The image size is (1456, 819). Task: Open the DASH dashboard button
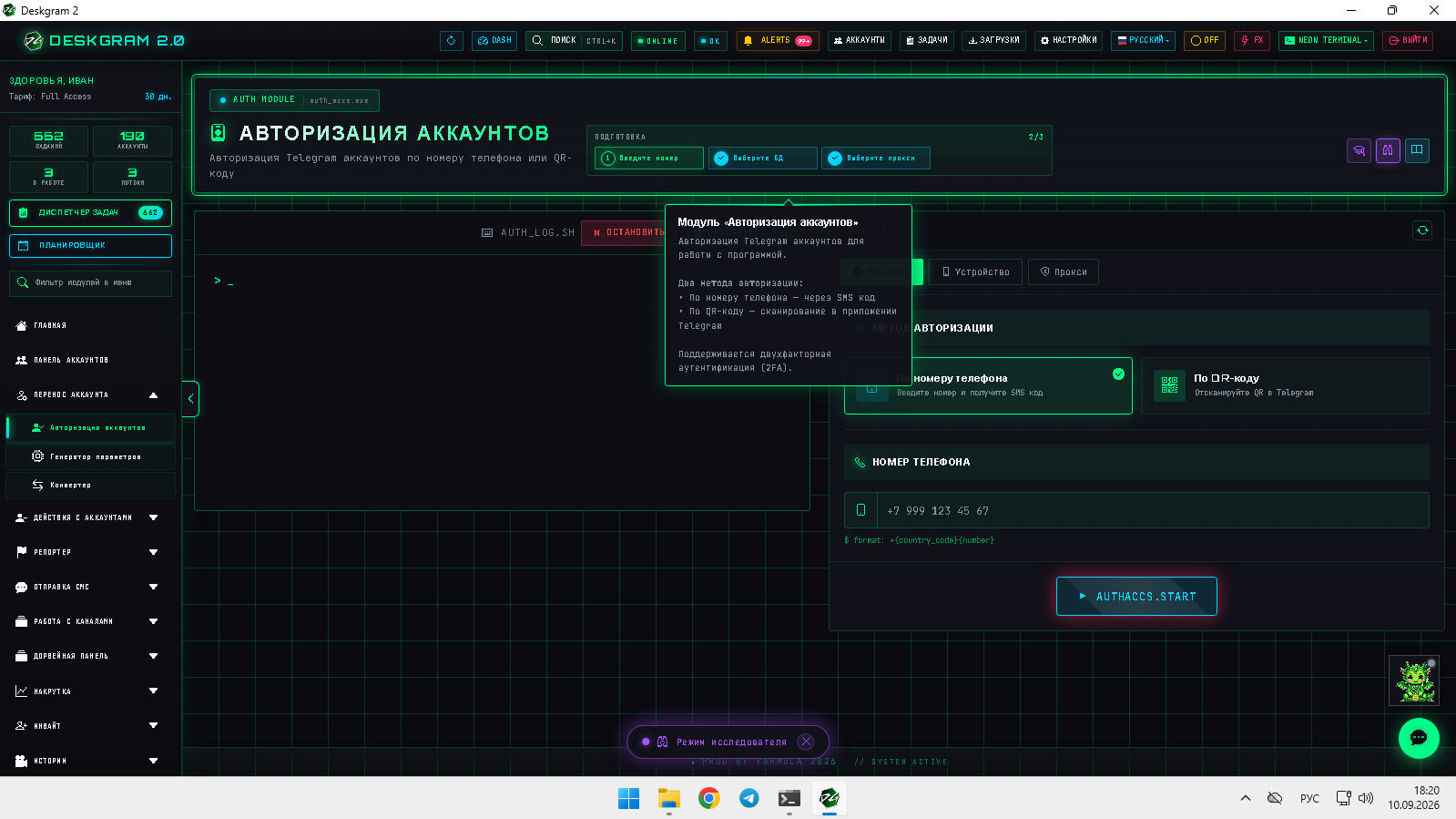[494, 41]
